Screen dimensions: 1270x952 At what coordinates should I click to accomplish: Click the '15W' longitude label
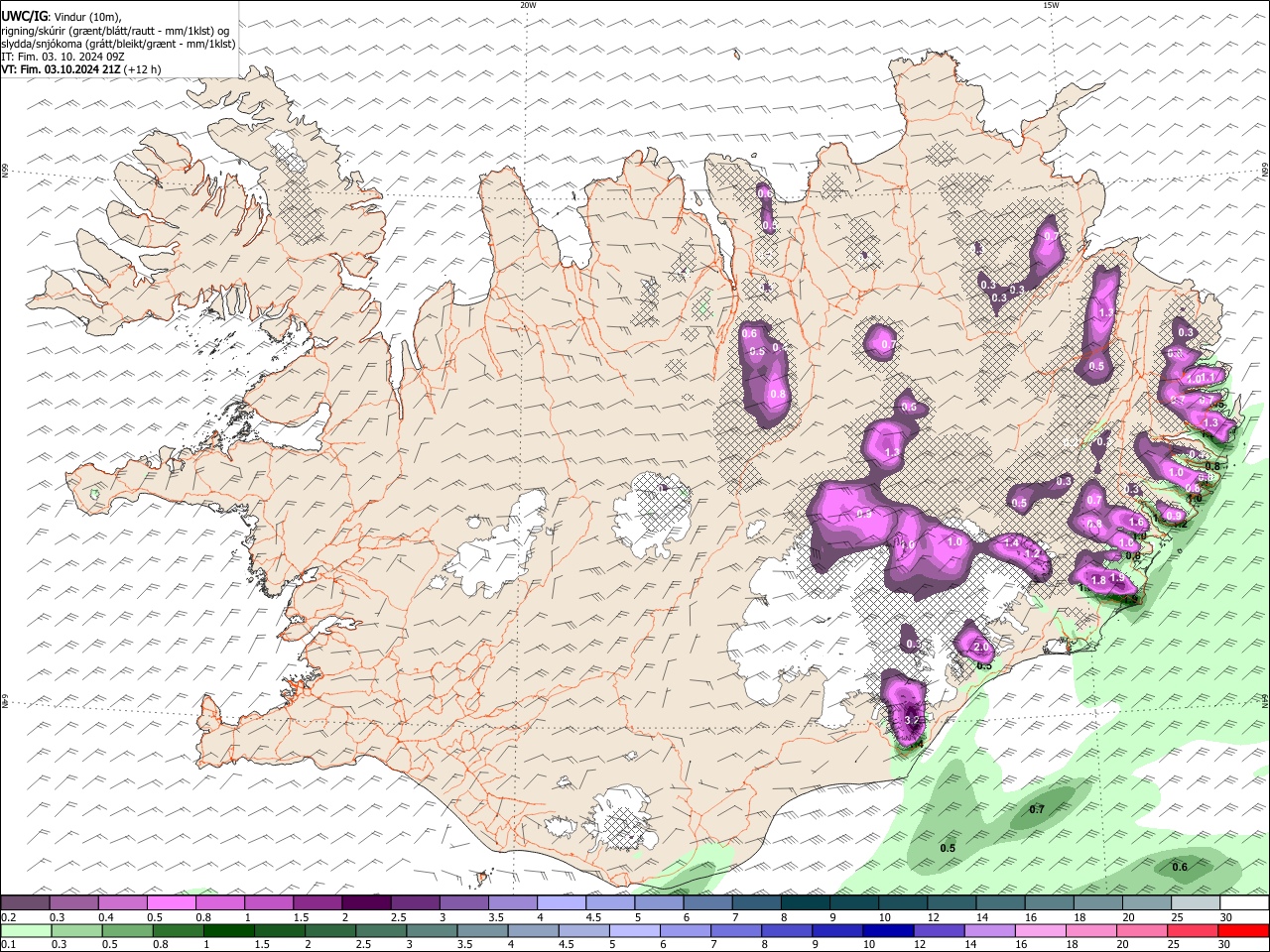1051,5
